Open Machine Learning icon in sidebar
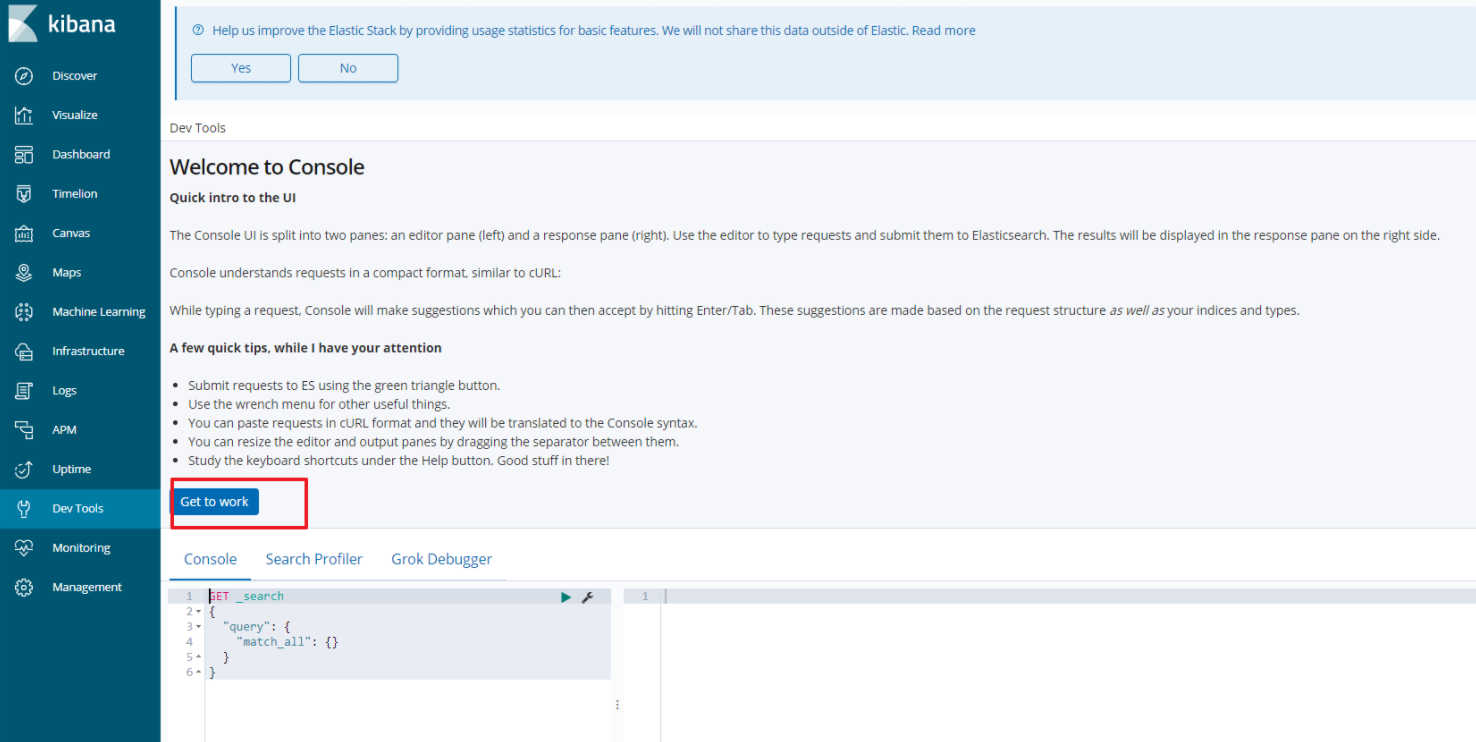The height and width of the screenshot is (742, 1476). tap(24, 312)
